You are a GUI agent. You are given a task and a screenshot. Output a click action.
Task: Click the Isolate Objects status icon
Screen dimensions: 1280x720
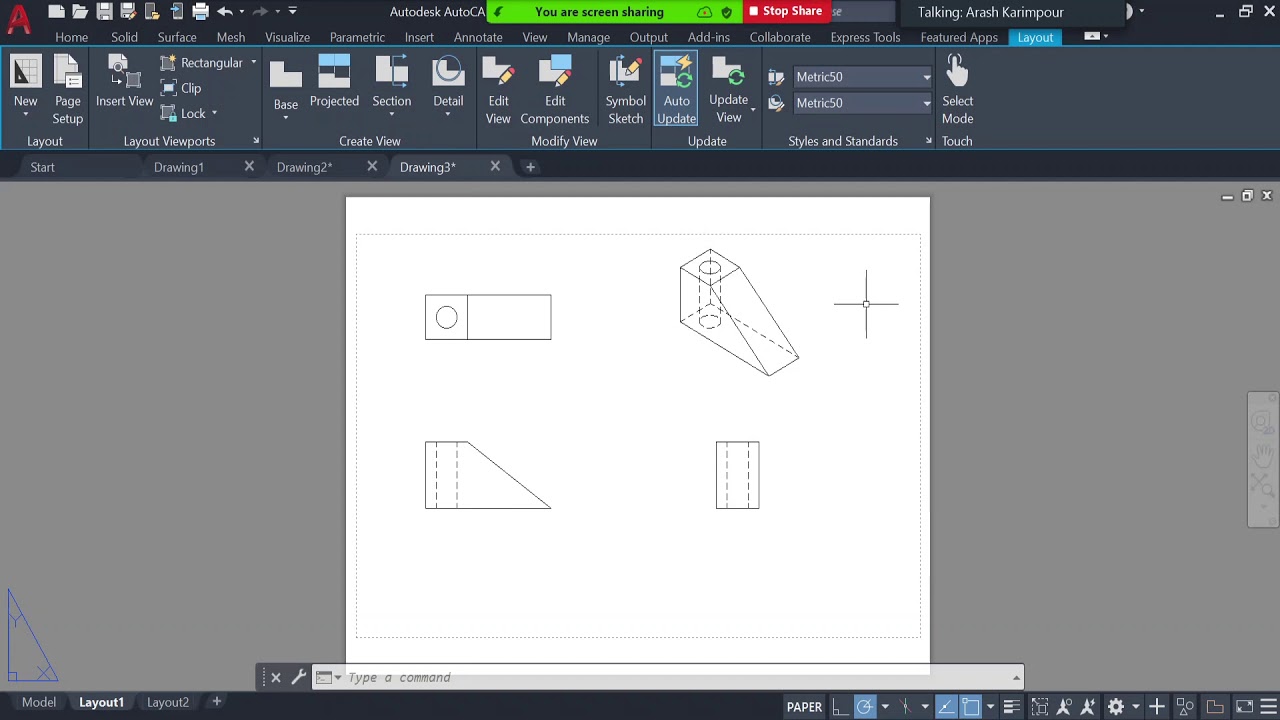coord(1185,707)
